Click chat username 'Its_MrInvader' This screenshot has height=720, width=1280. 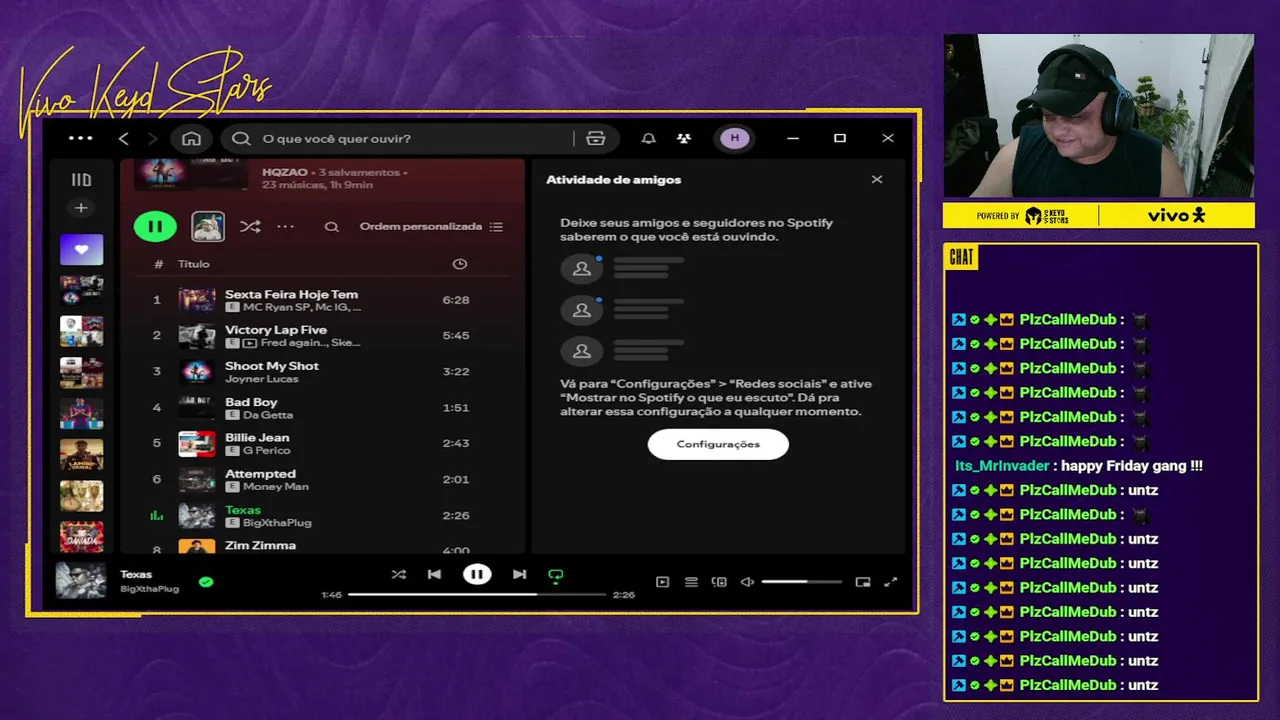[1002, 466]
